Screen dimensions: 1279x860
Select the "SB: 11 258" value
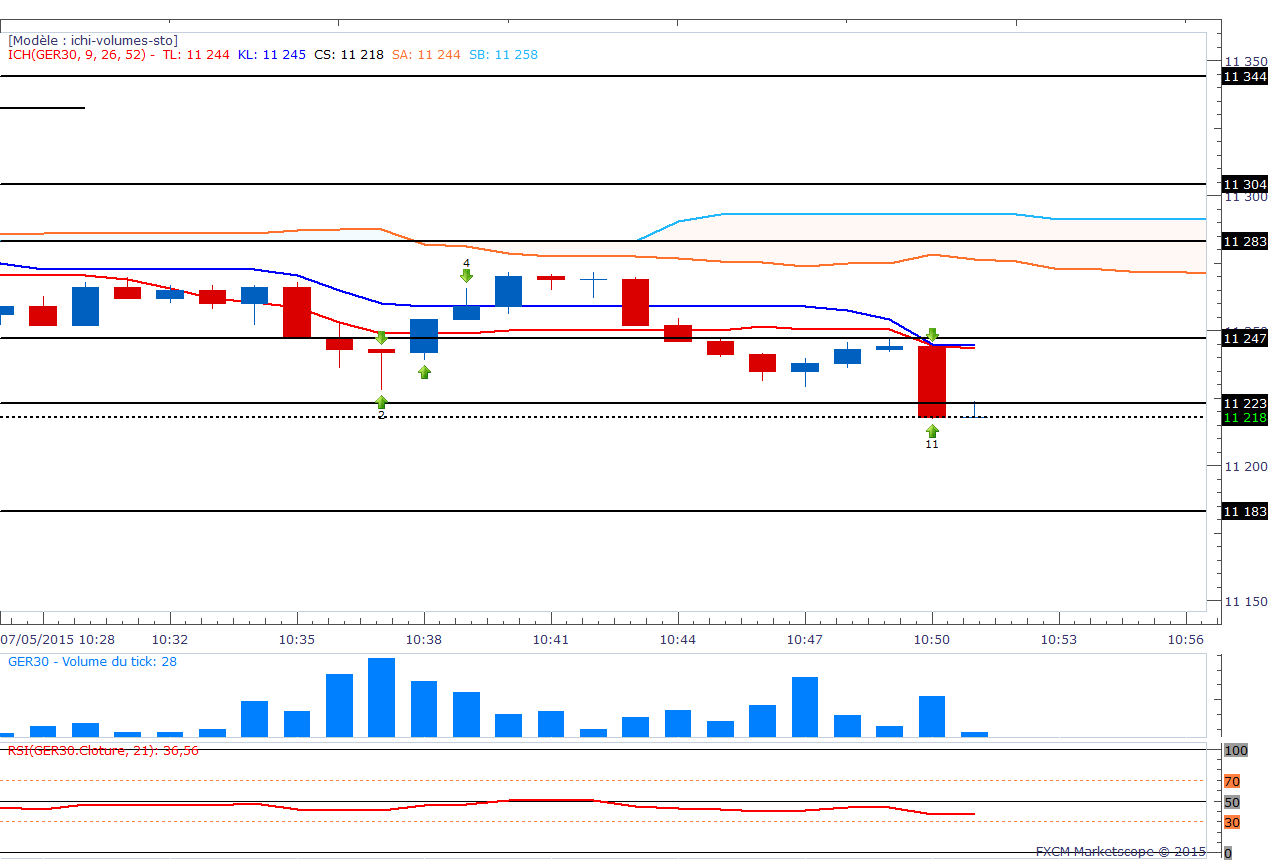503,55
